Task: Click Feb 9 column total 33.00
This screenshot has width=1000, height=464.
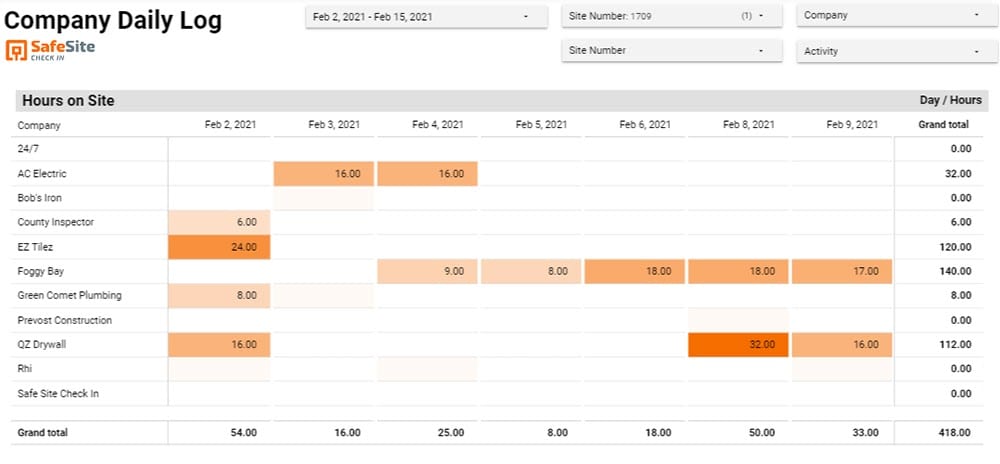Action: (865, 433)
